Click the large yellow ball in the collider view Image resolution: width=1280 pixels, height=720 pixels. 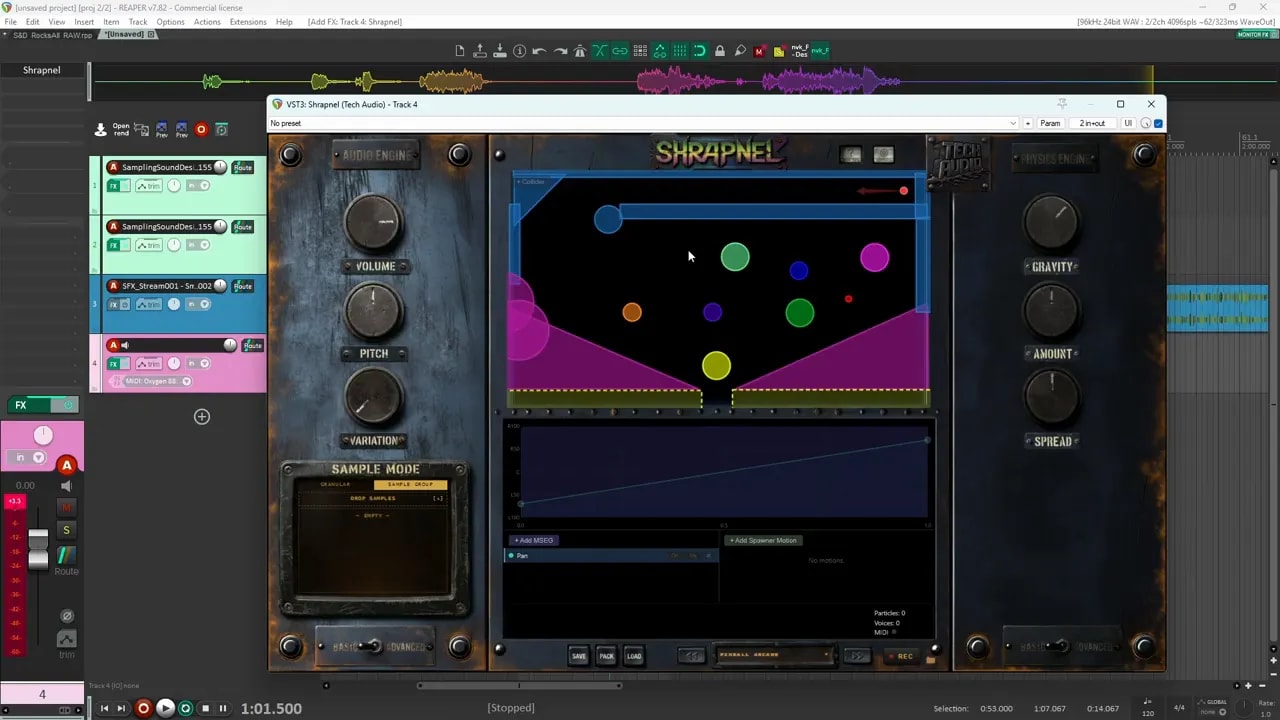[716, 366]
